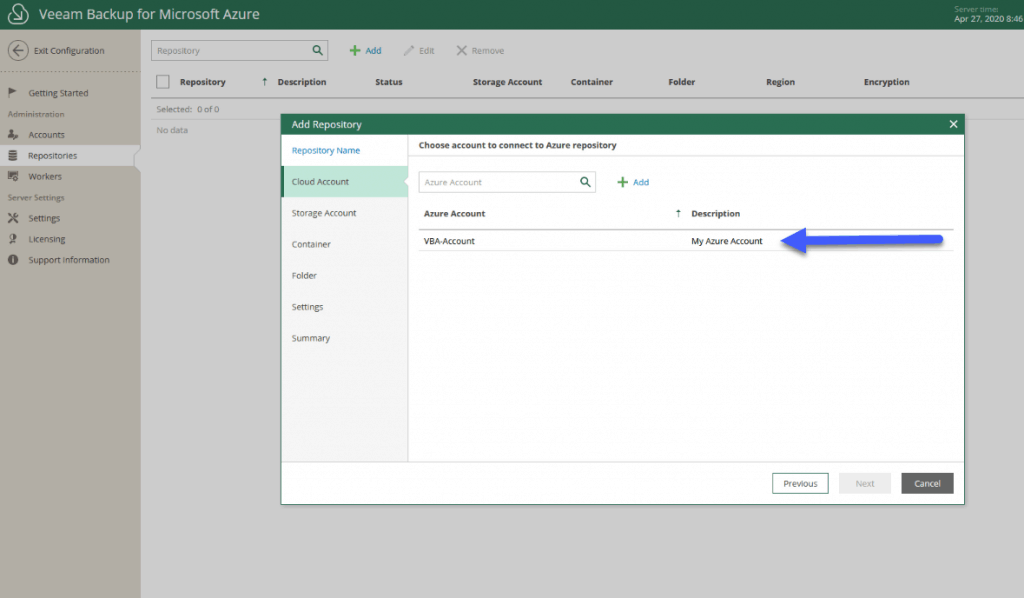Click the Repository search magnifier icon
The image size is (1024, 598).
click(x=317, y=50)
